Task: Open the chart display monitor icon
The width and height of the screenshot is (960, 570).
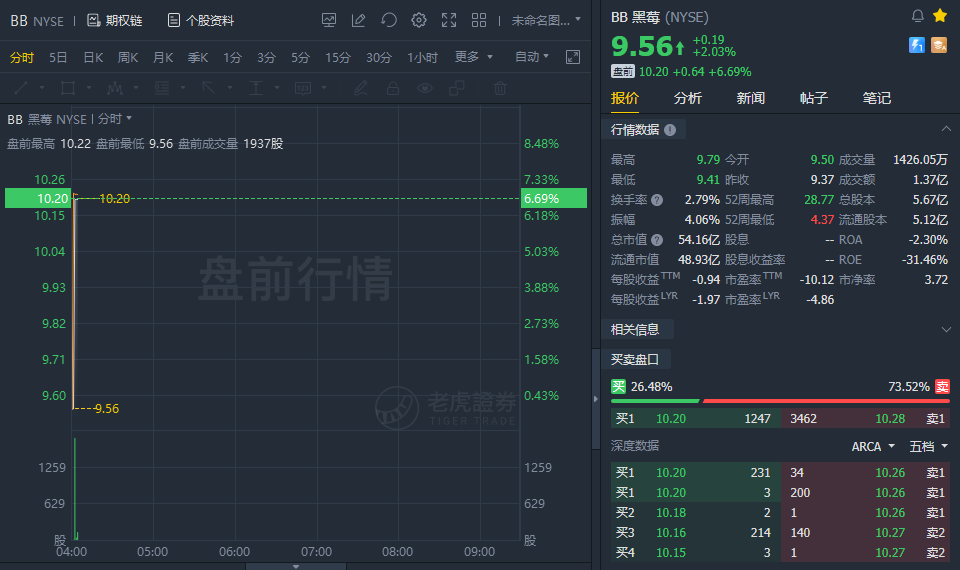Action: (x=329, y=20)
